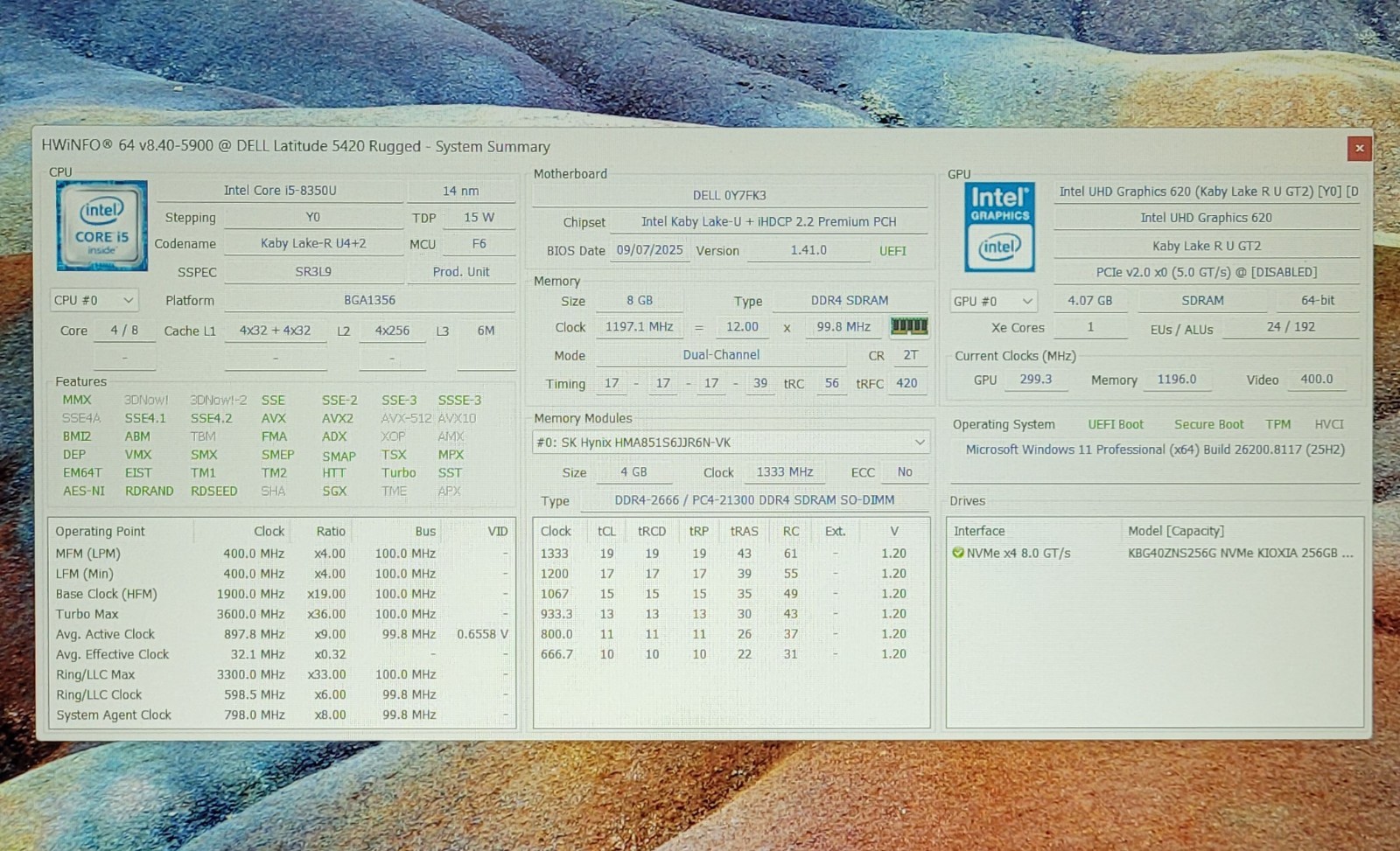Click the 4 / 8 core count

(124, 331)
